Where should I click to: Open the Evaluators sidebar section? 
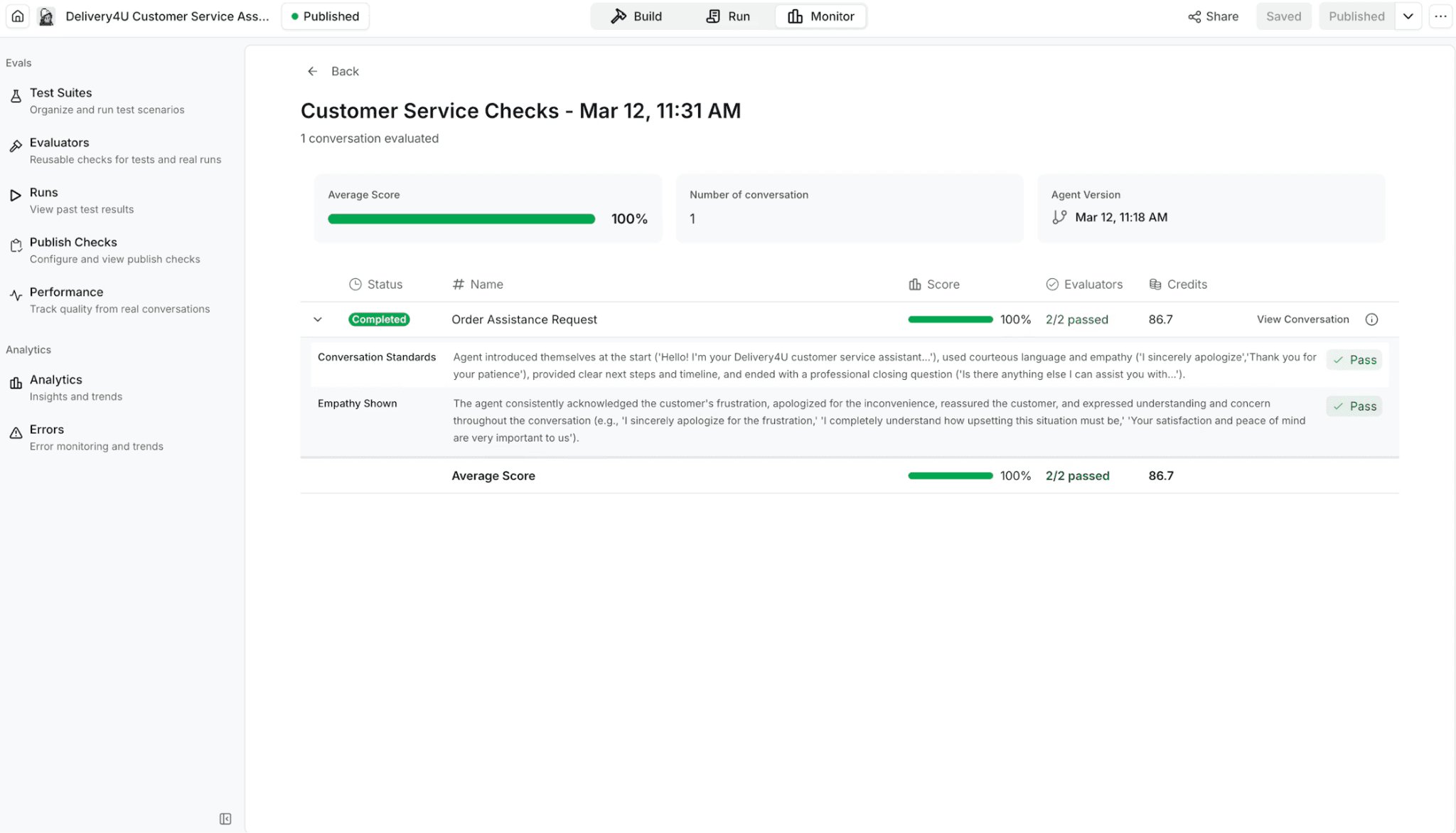pyautogui.click(x=60, y=143)
